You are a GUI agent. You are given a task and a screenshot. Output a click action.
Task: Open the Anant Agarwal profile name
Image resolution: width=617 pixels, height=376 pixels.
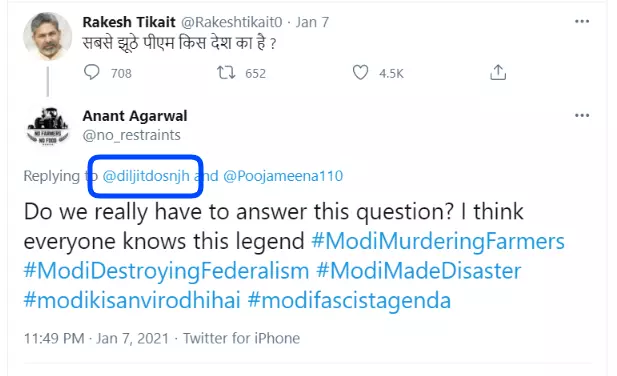[135, 116]
